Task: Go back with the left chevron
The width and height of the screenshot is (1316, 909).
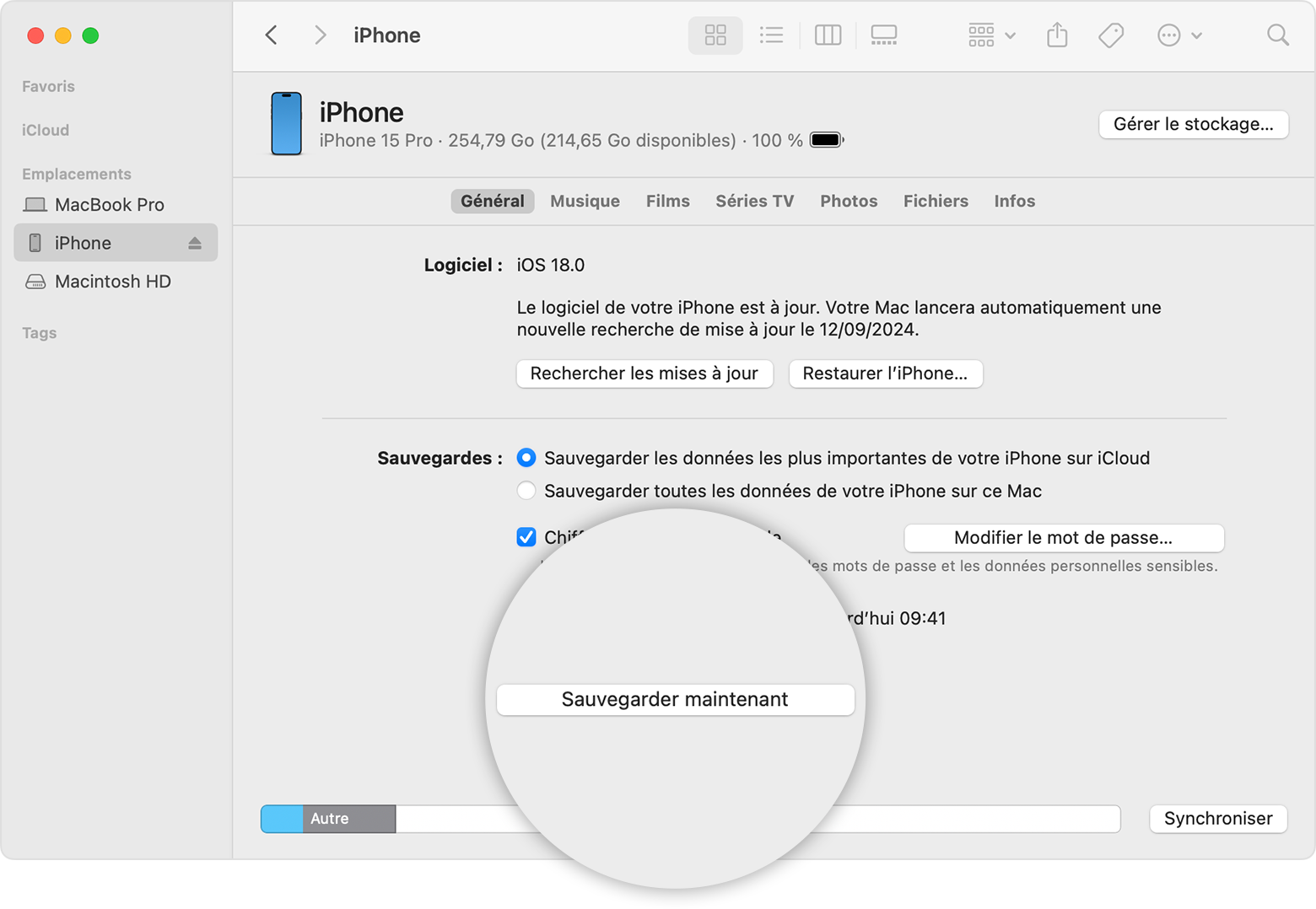Action: [271, 35]
